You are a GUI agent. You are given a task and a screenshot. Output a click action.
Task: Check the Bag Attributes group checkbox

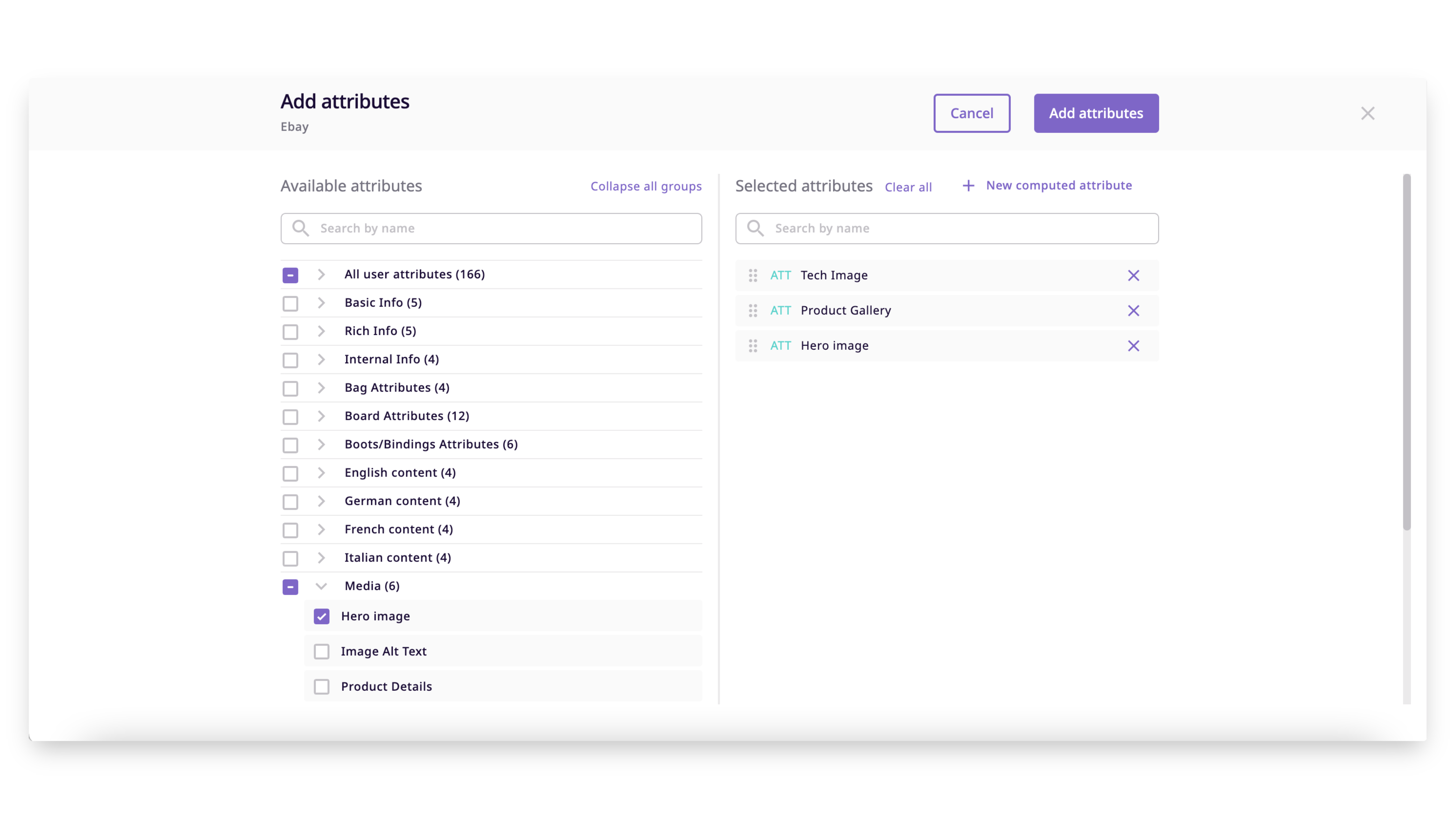[290, 388]
